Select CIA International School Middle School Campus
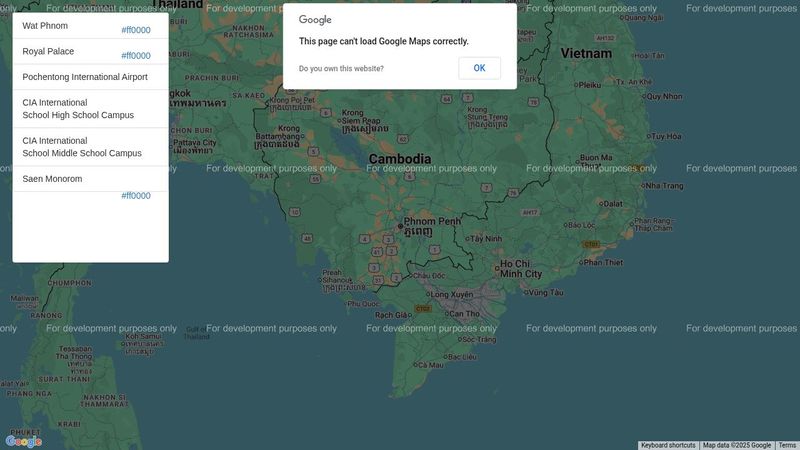The image size is (800, 450). coord(82,147)
